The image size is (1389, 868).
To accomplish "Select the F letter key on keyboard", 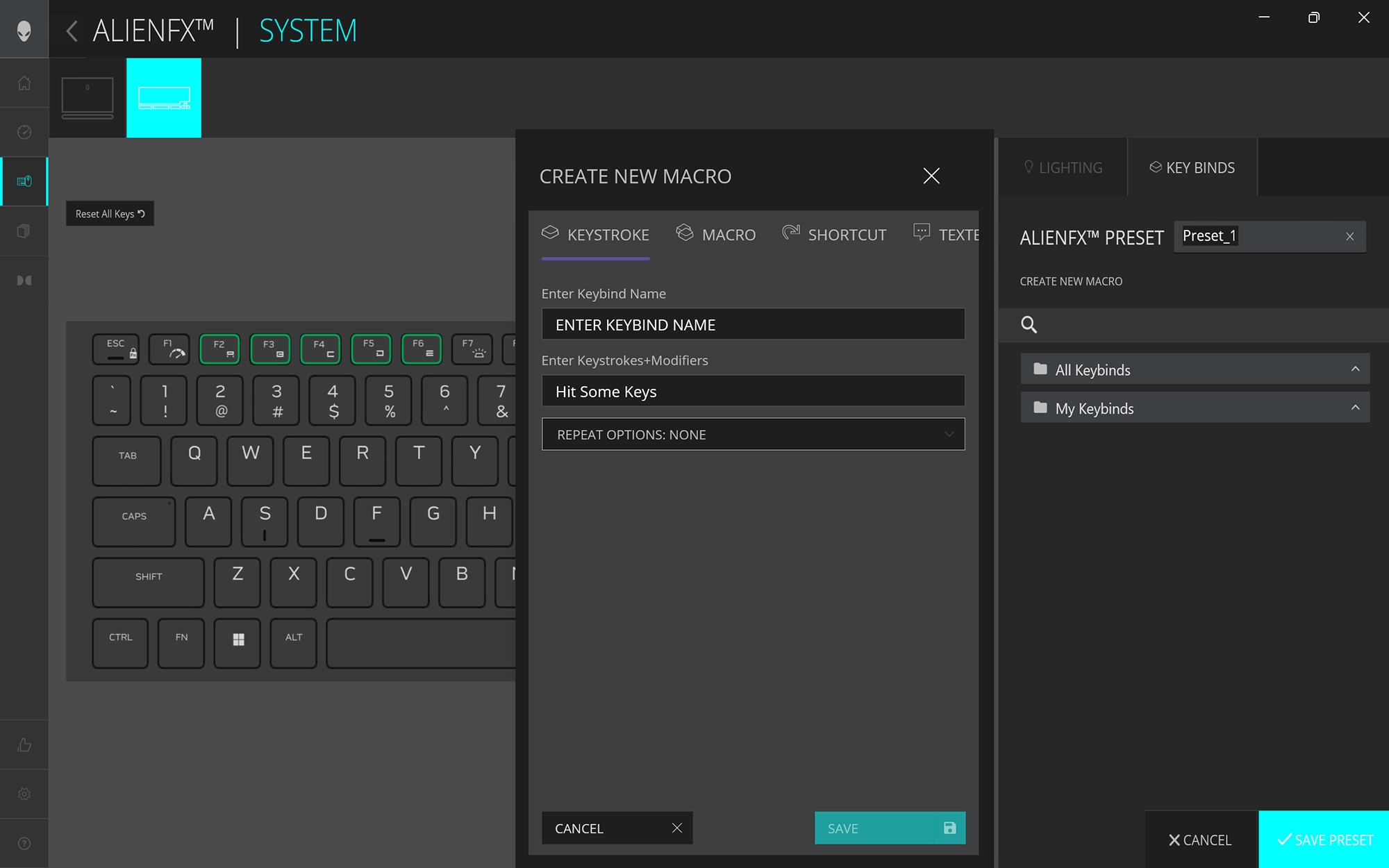I will point(376,521).
